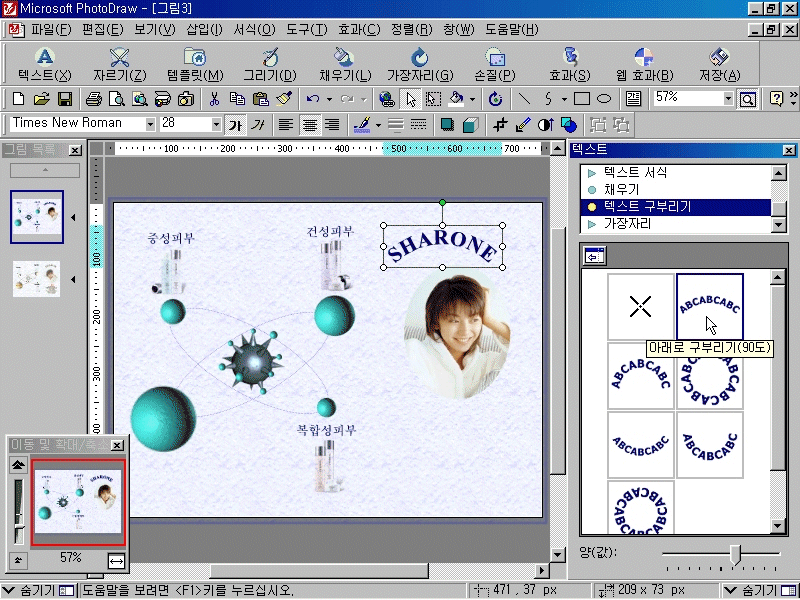The image size is (800, 600).
Task: Select the 채우기 list item
Action: tap(676, 190)
